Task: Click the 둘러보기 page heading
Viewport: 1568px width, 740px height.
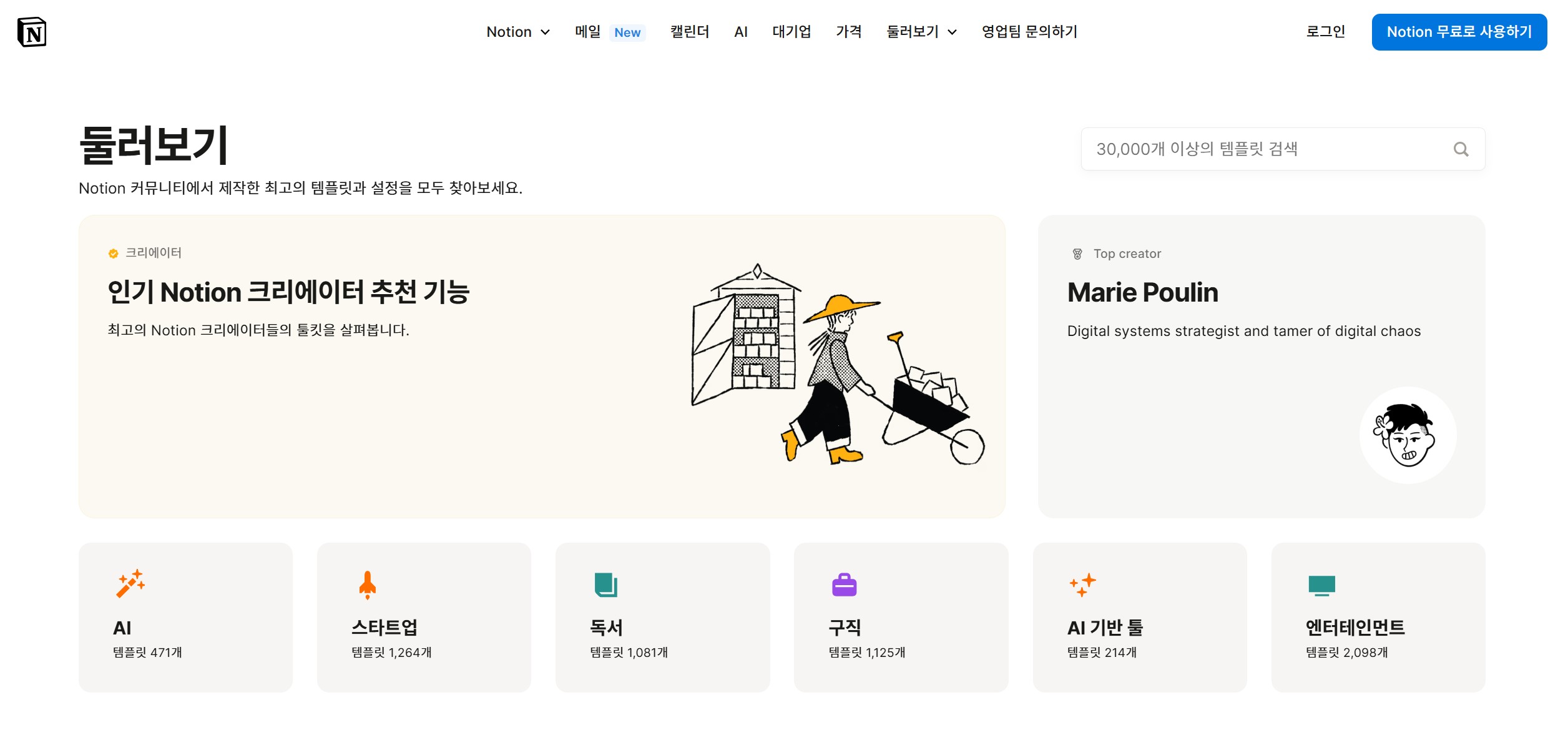Action: [154, 146]
